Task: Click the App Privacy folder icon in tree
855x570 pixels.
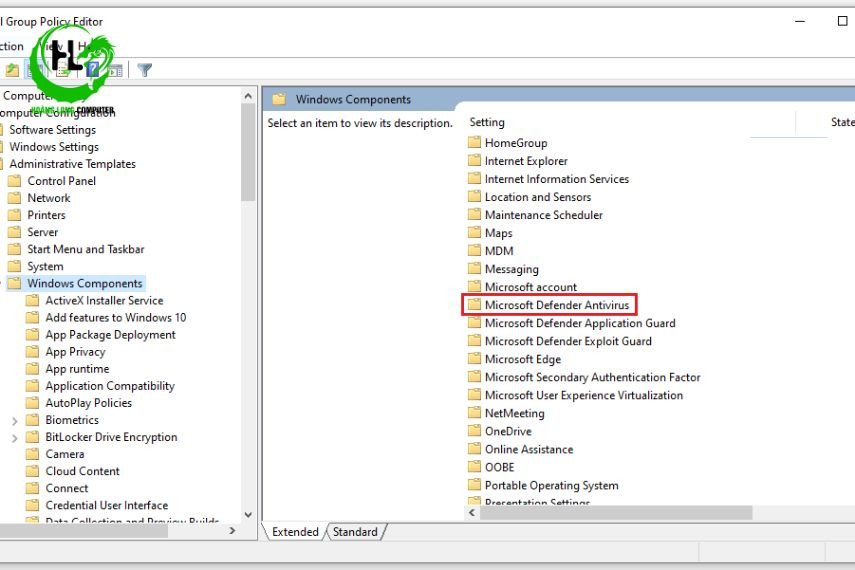Action: click(x=33, y=352)
